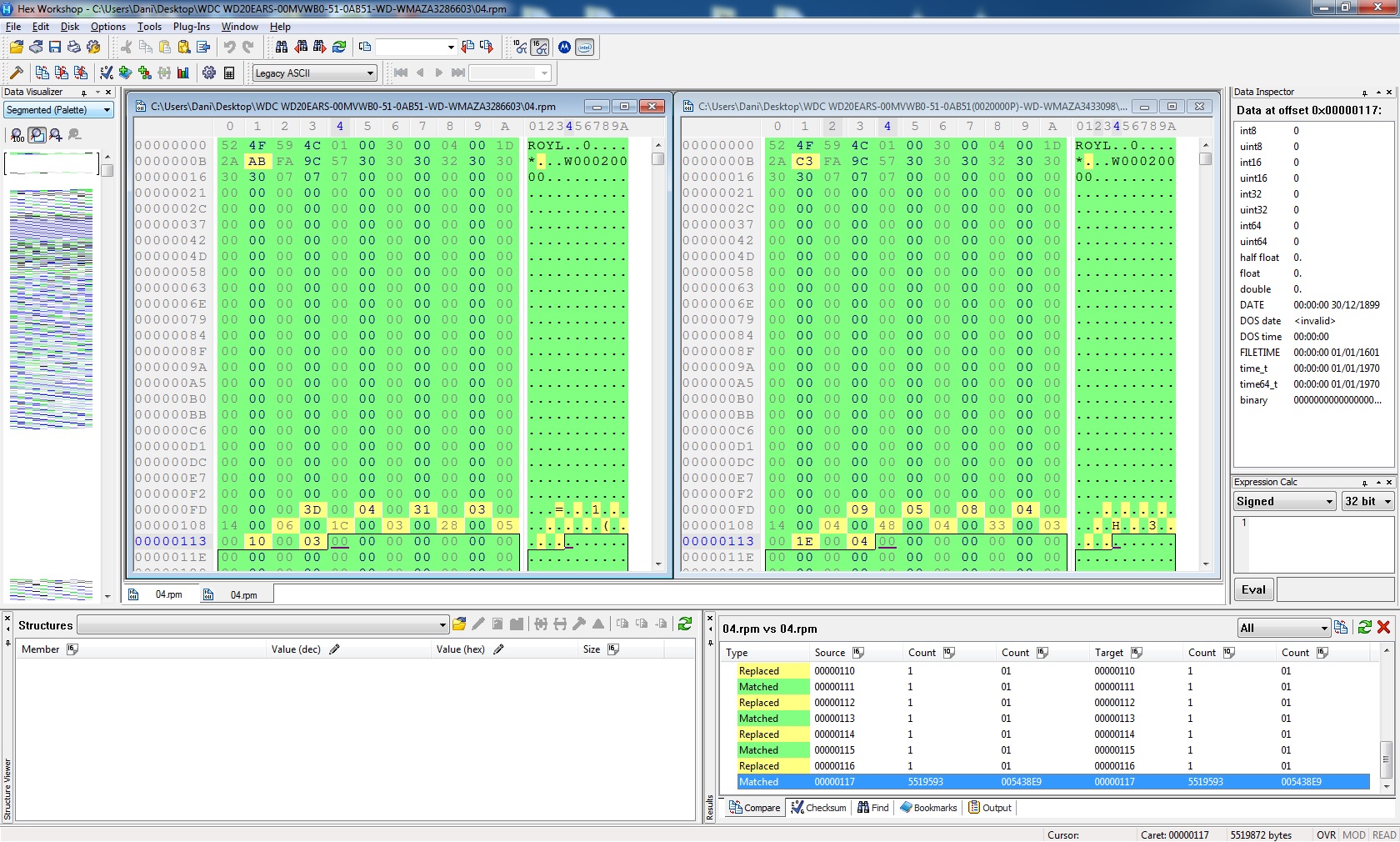1400x842 pixels.
Task: Click the Expression Calc result field
Action: click(x=1335, y=589)
